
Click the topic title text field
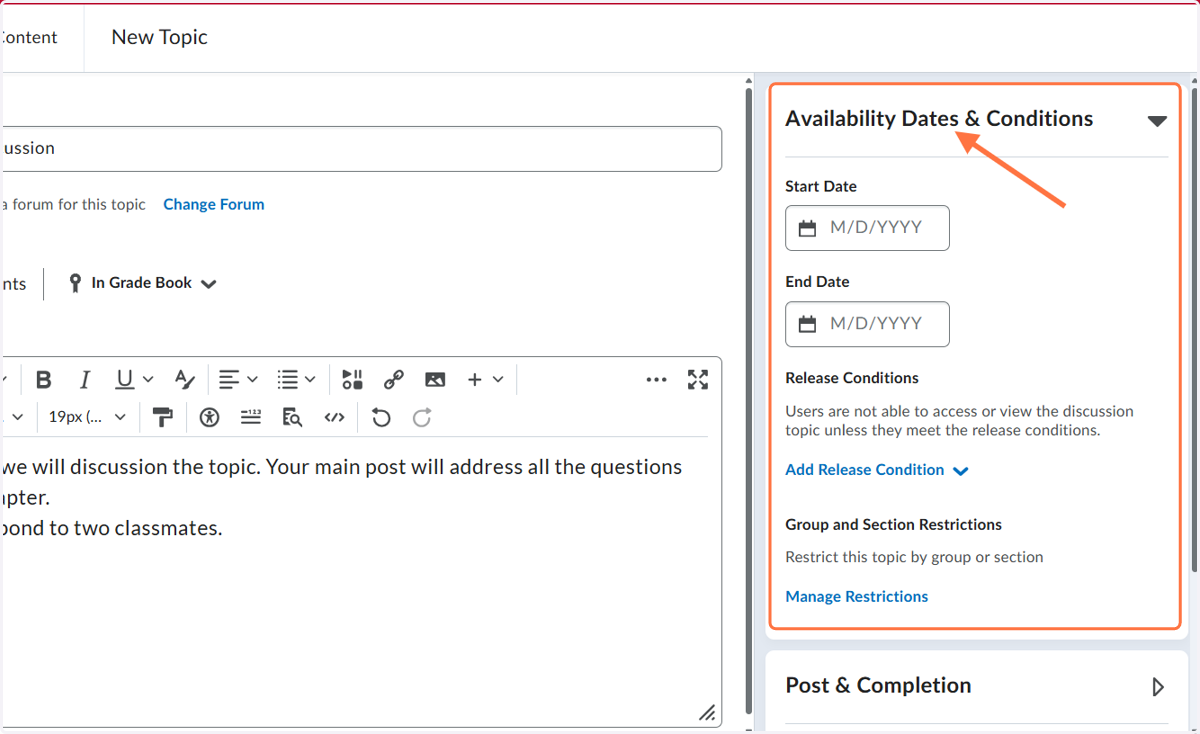point(361,148)
